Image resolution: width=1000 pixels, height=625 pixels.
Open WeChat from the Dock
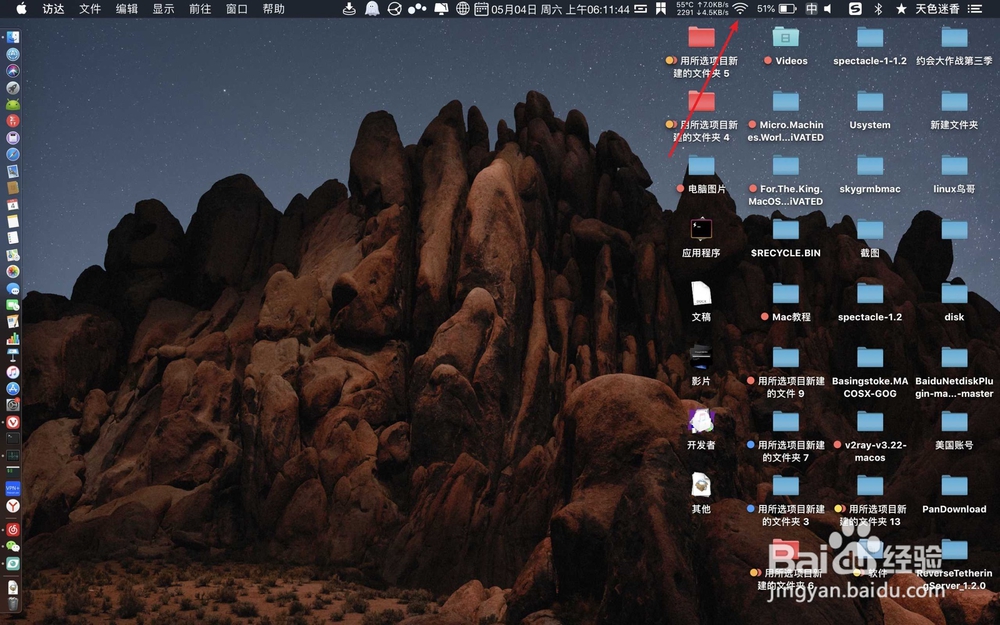(13, 547)
